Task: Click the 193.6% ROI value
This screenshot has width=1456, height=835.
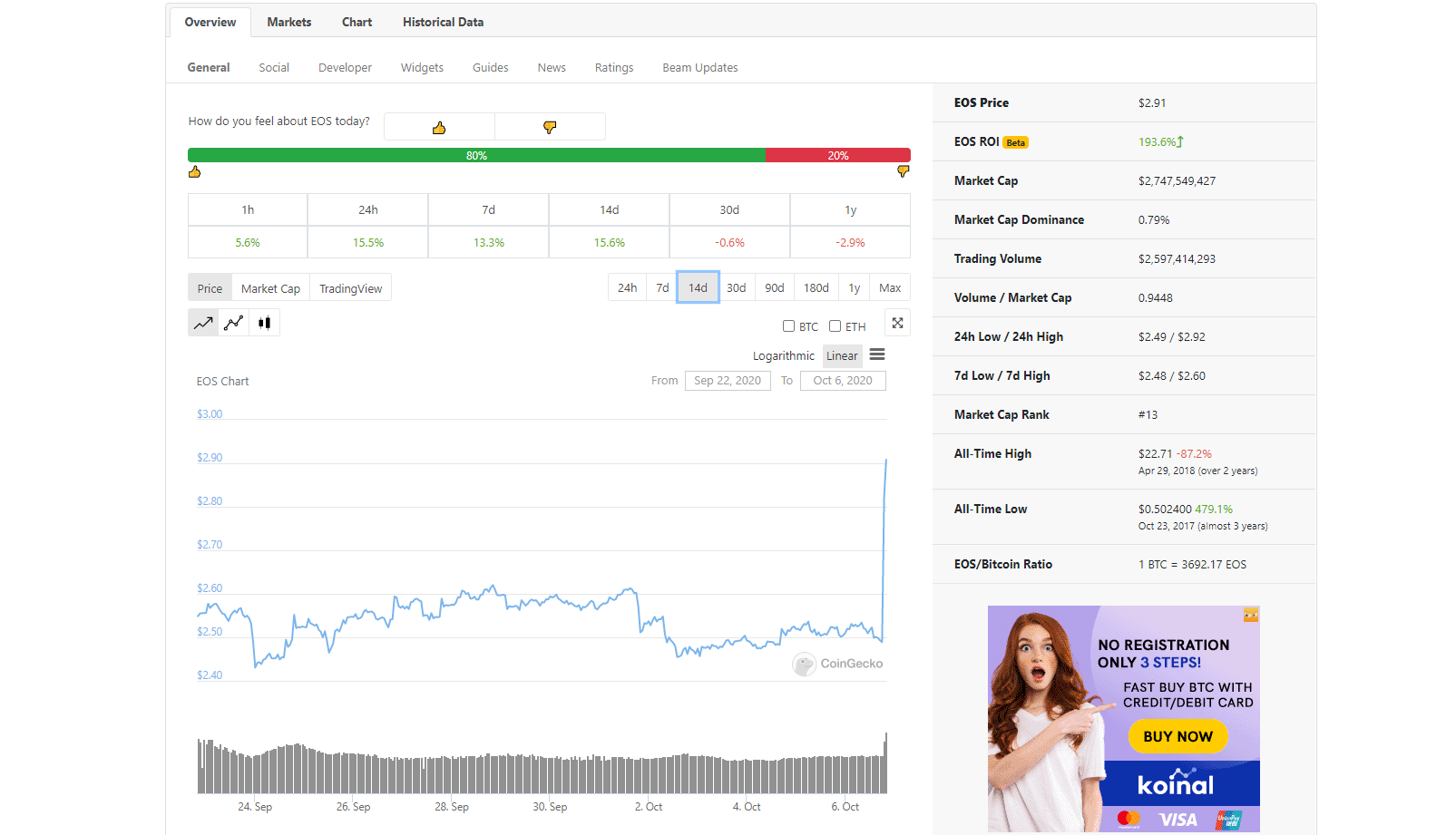Action: pos(1160,142)
